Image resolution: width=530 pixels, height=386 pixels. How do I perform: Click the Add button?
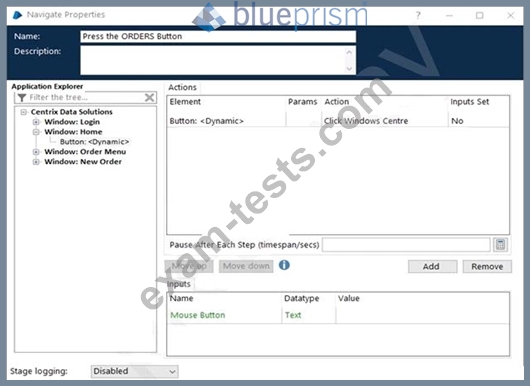click(x=432, y=266)
